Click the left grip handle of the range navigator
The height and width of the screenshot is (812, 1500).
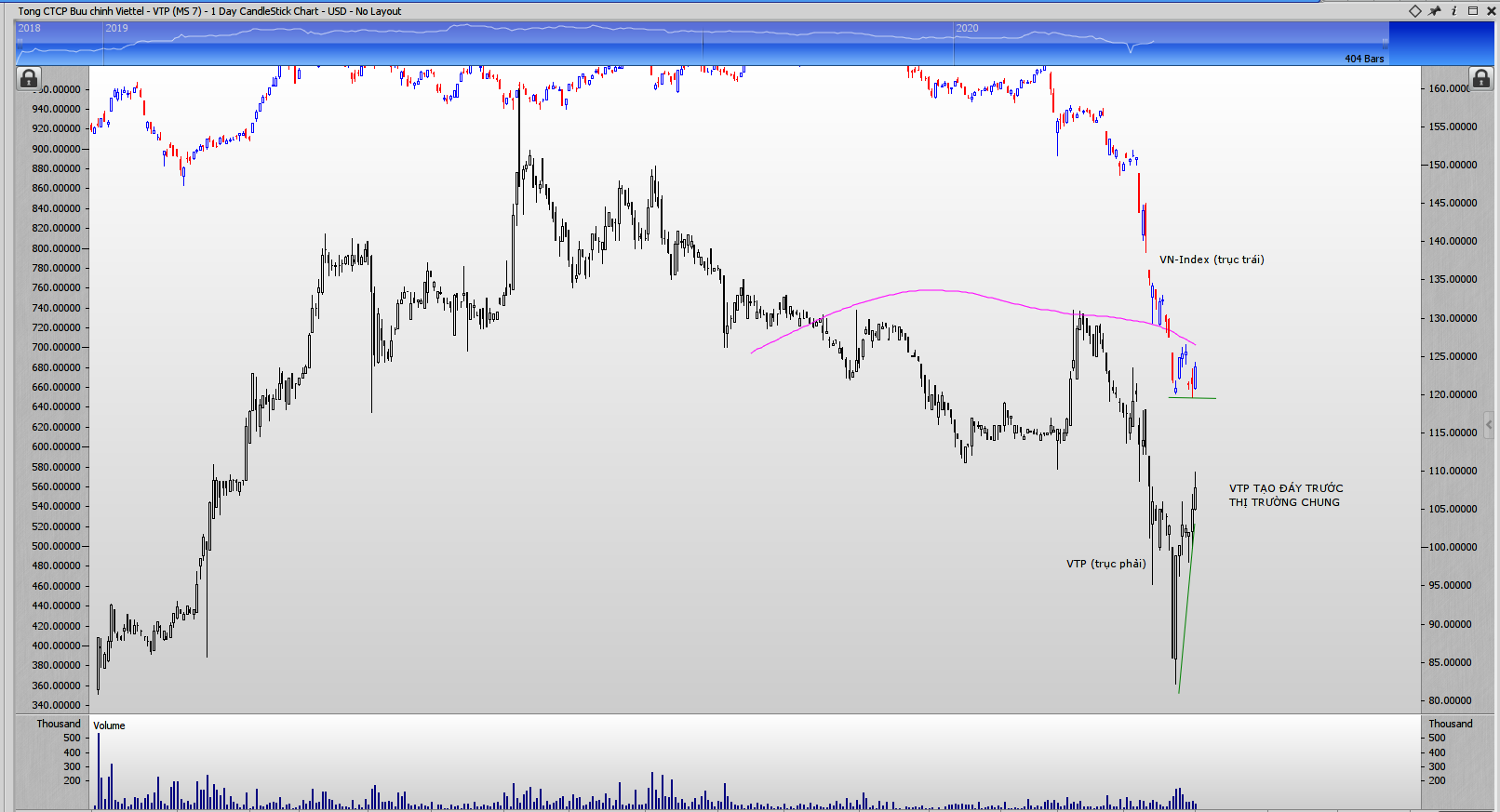click(x=18, y=43)
